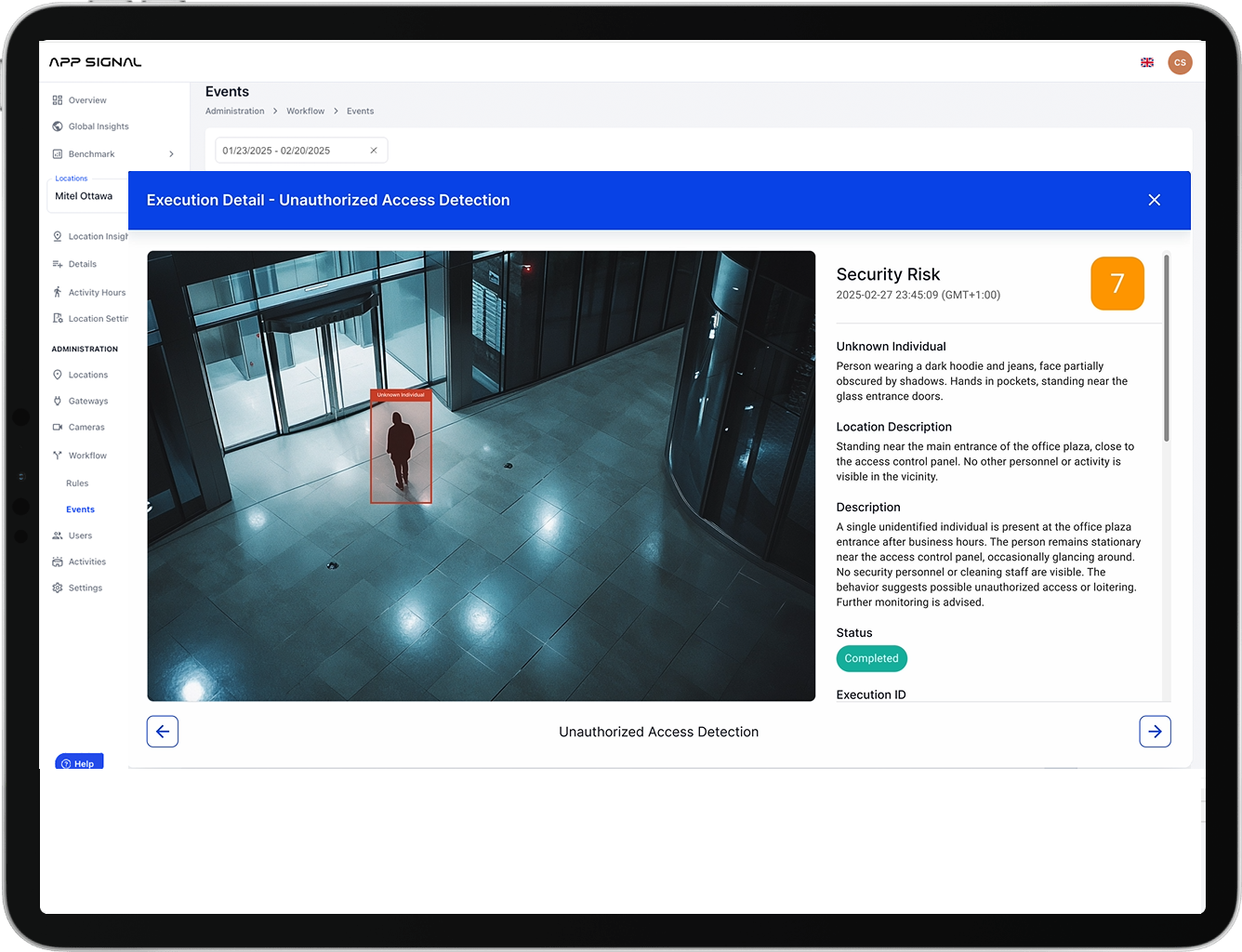The height and width of the screenshot is (952, 1242).
Task: Select the Location Insights pin icon
Action: [59, 236]
